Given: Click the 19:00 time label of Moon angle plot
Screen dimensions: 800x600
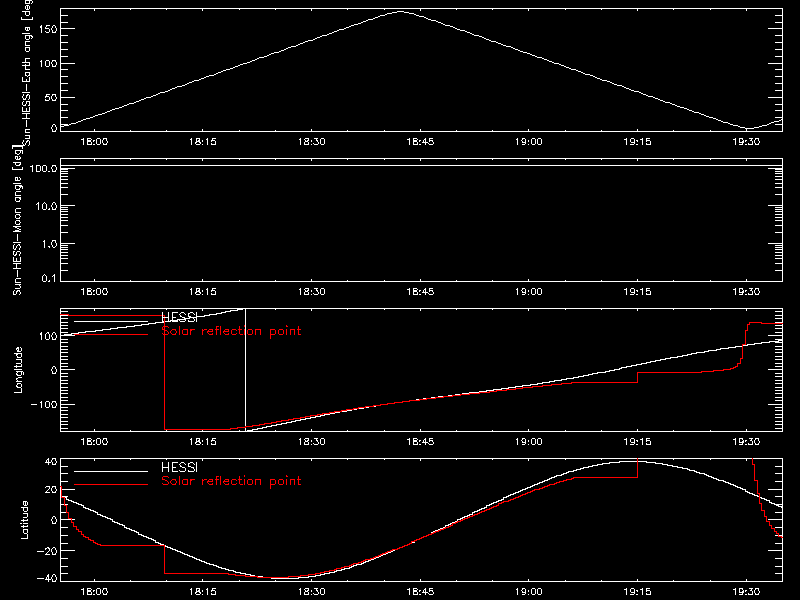Looking at the screenshot, I should pyautogui.click(x=529, y=292).
